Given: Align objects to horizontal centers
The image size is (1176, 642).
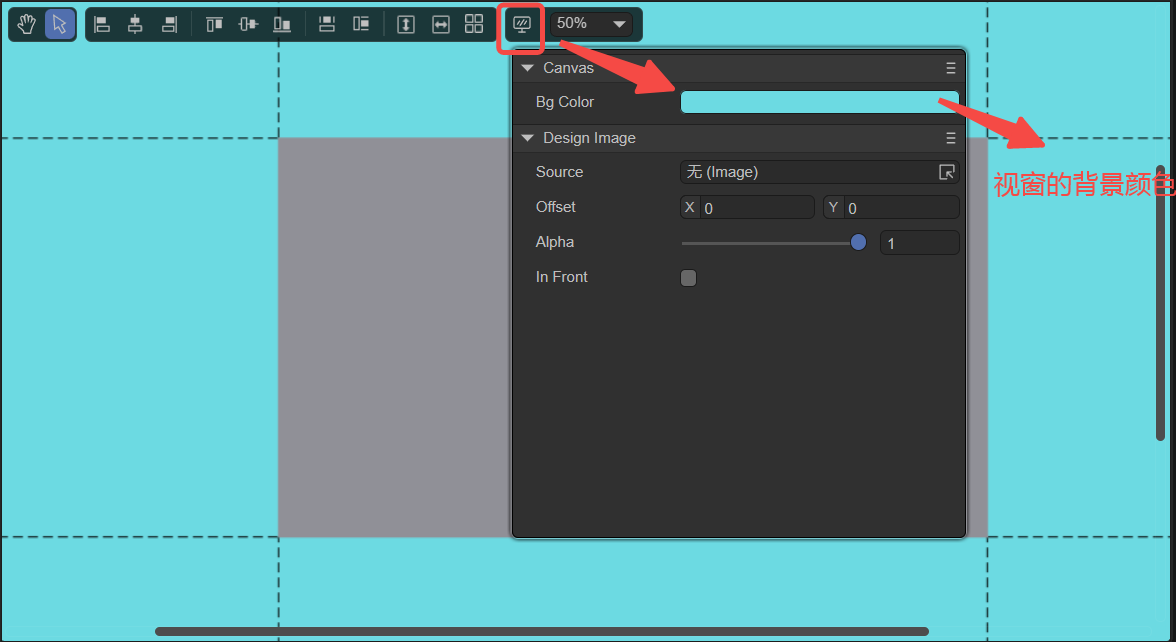Looking at the screenshot, I should click(135, 24).
